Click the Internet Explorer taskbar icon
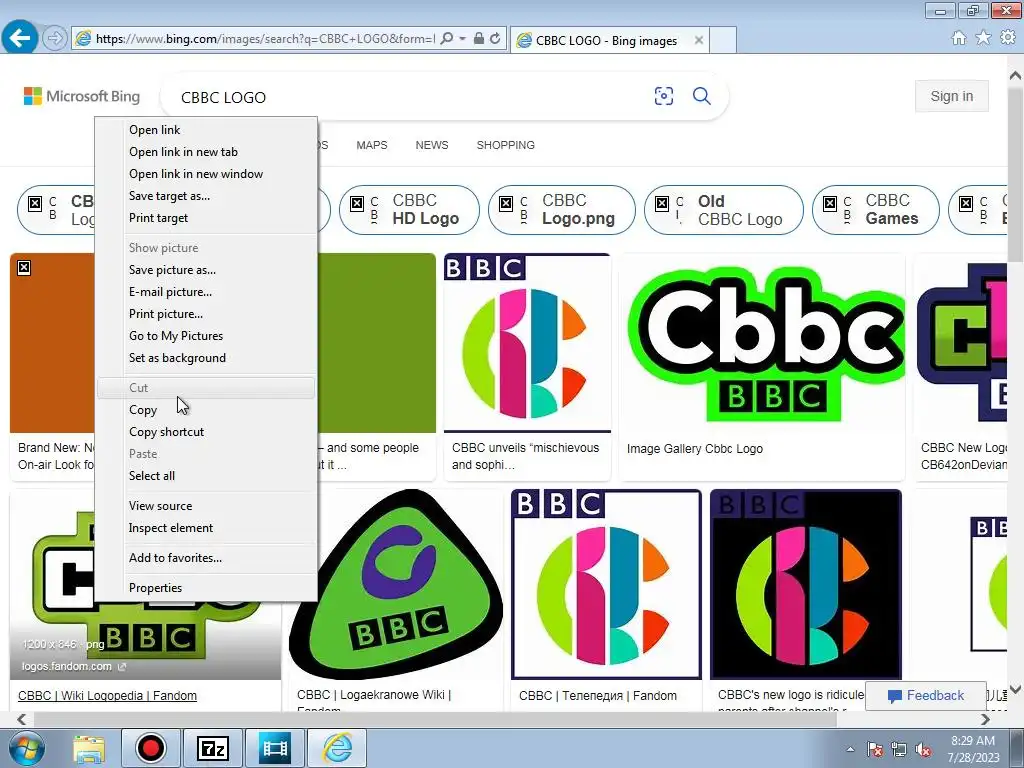This screenshot has height=768, width=1024. click(x=337, y=748)
